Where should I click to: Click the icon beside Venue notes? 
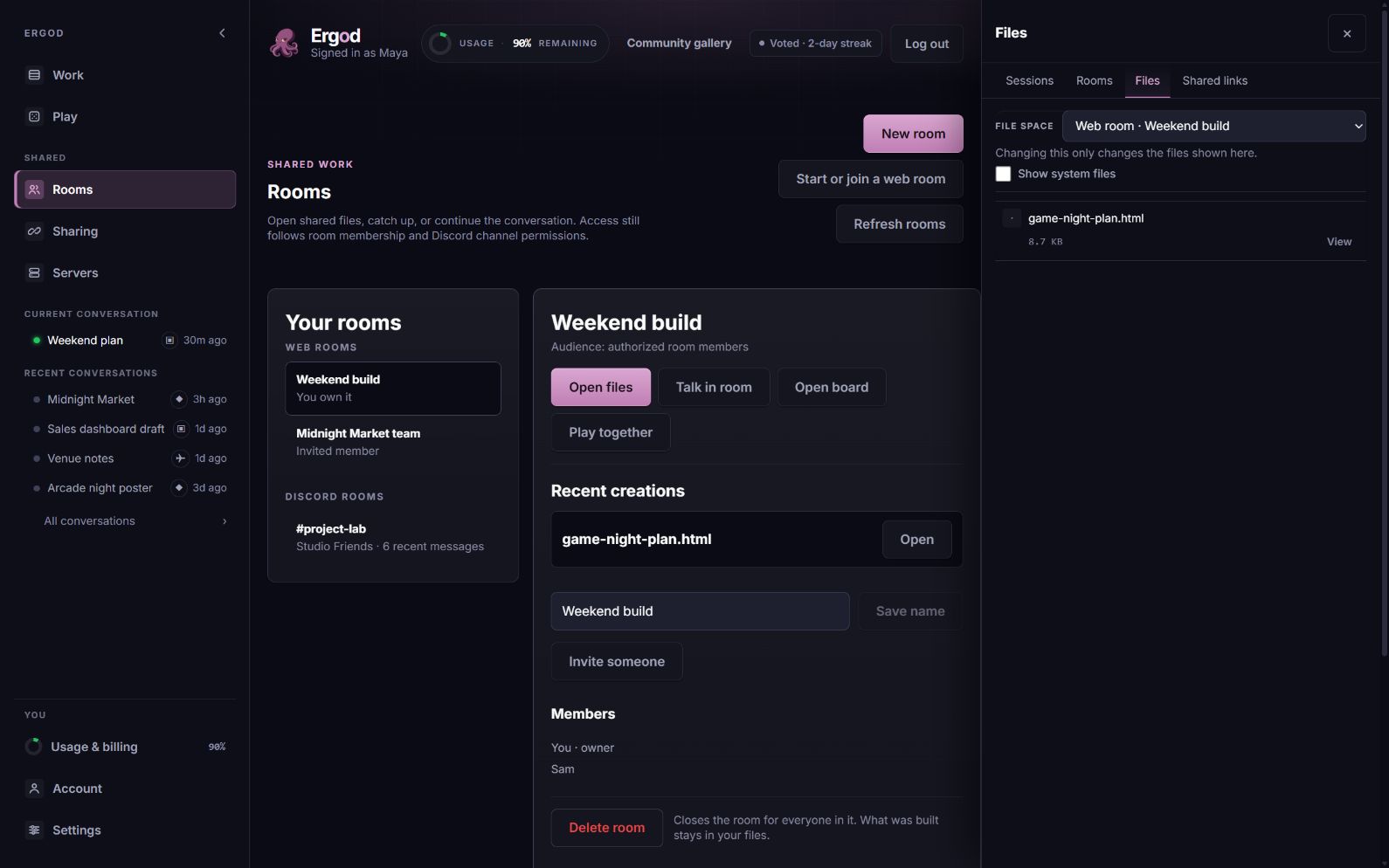click(180, 458)
